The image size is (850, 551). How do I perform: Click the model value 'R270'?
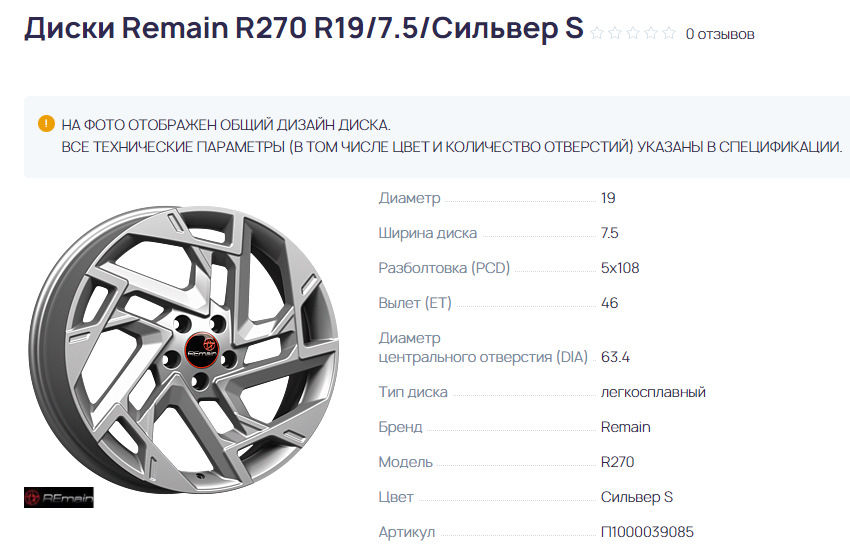click(x=617, y=462)
